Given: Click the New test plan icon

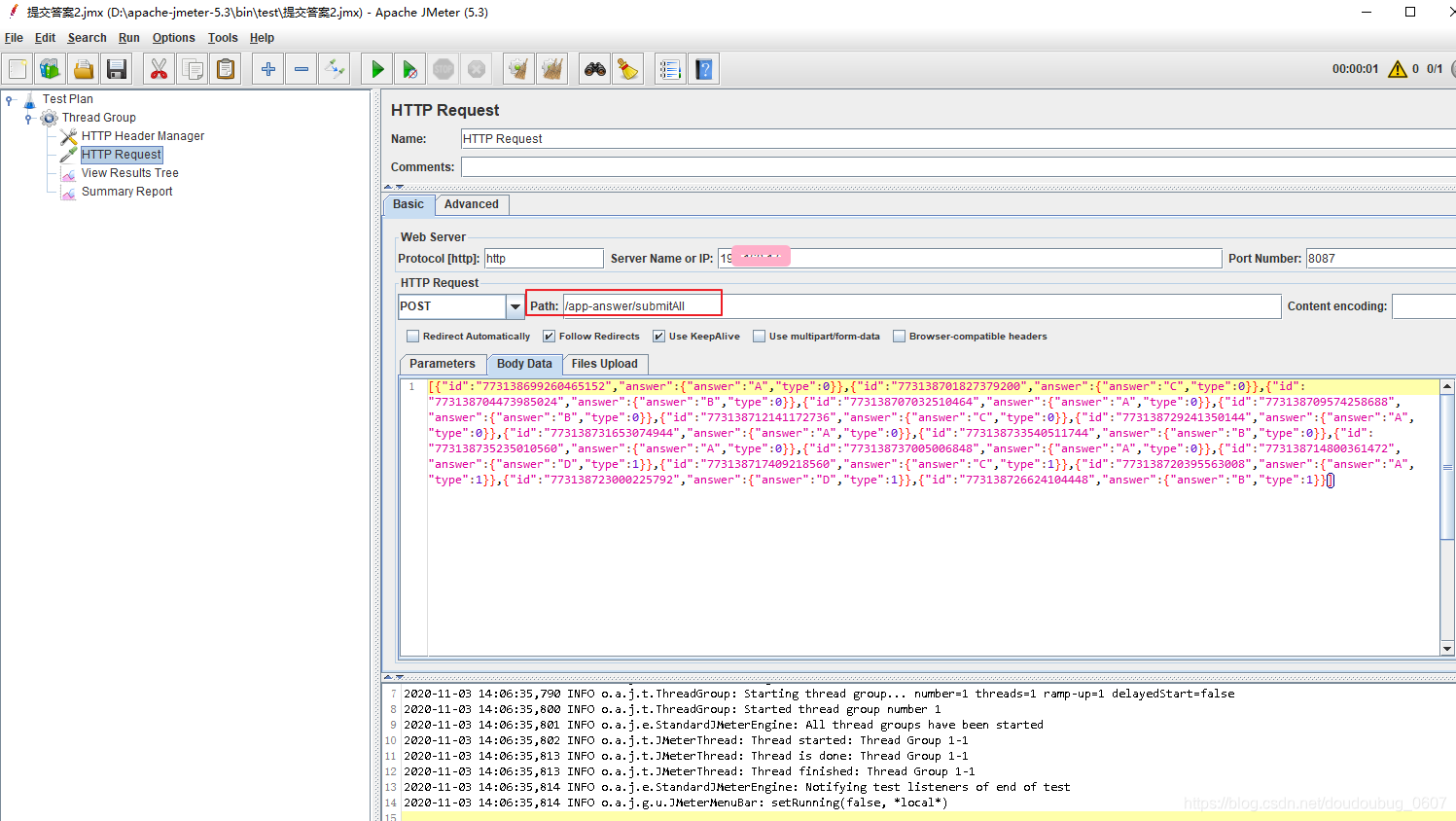Looking at the screenshot, I should click(x=18, y=69).
